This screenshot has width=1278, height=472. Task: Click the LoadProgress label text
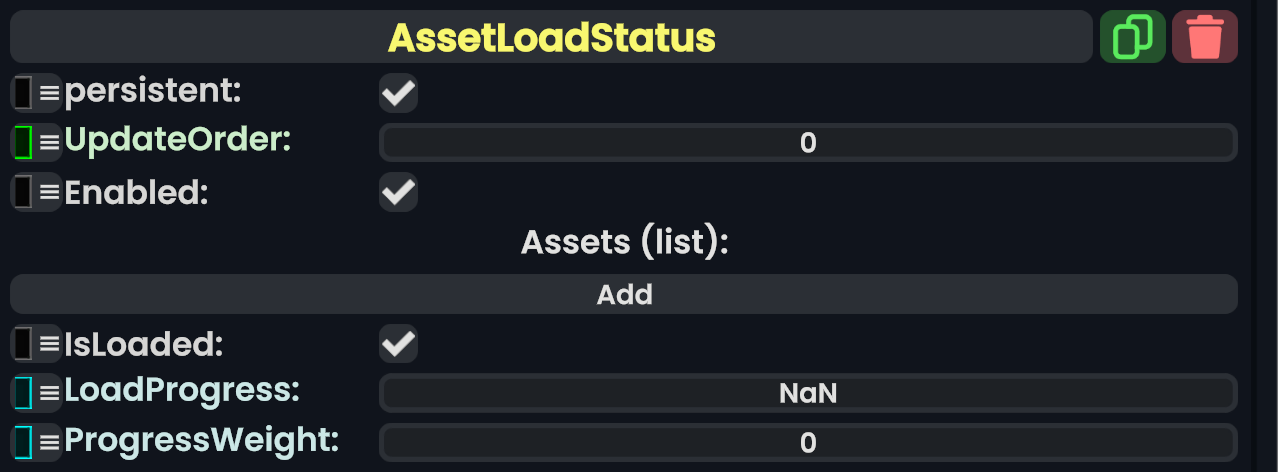[182, 391]
